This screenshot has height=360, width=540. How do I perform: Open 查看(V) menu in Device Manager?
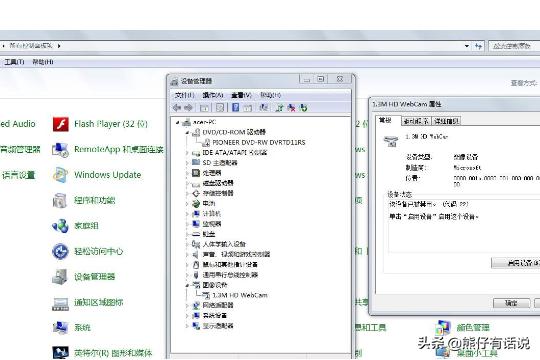coord(241,95)
